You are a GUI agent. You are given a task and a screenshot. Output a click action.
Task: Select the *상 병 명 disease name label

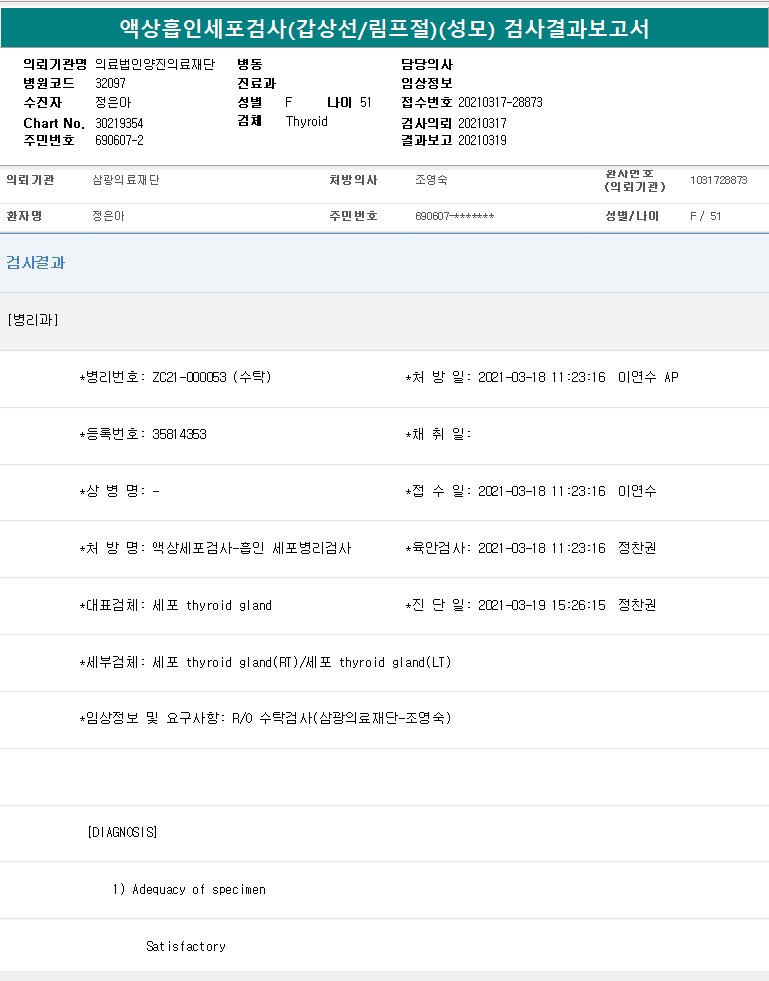click(x=112, y=491)
